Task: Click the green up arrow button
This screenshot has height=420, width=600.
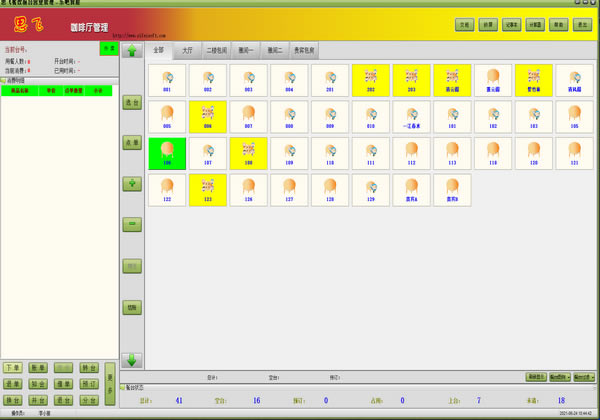Action: 132,51
